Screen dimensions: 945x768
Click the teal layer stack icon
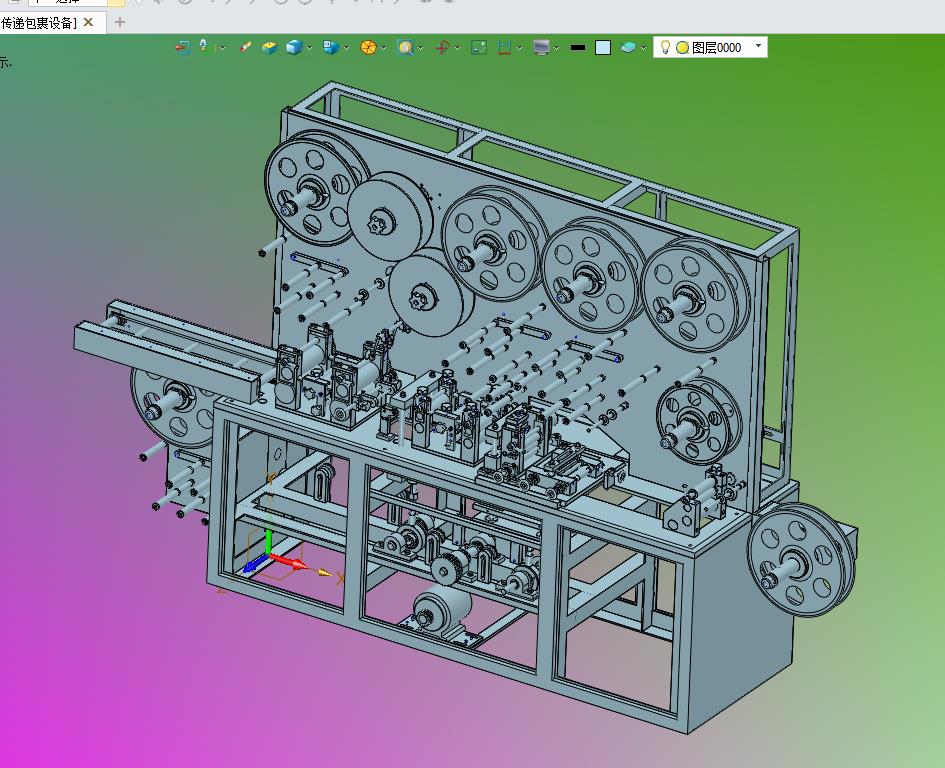coord(628,47)
